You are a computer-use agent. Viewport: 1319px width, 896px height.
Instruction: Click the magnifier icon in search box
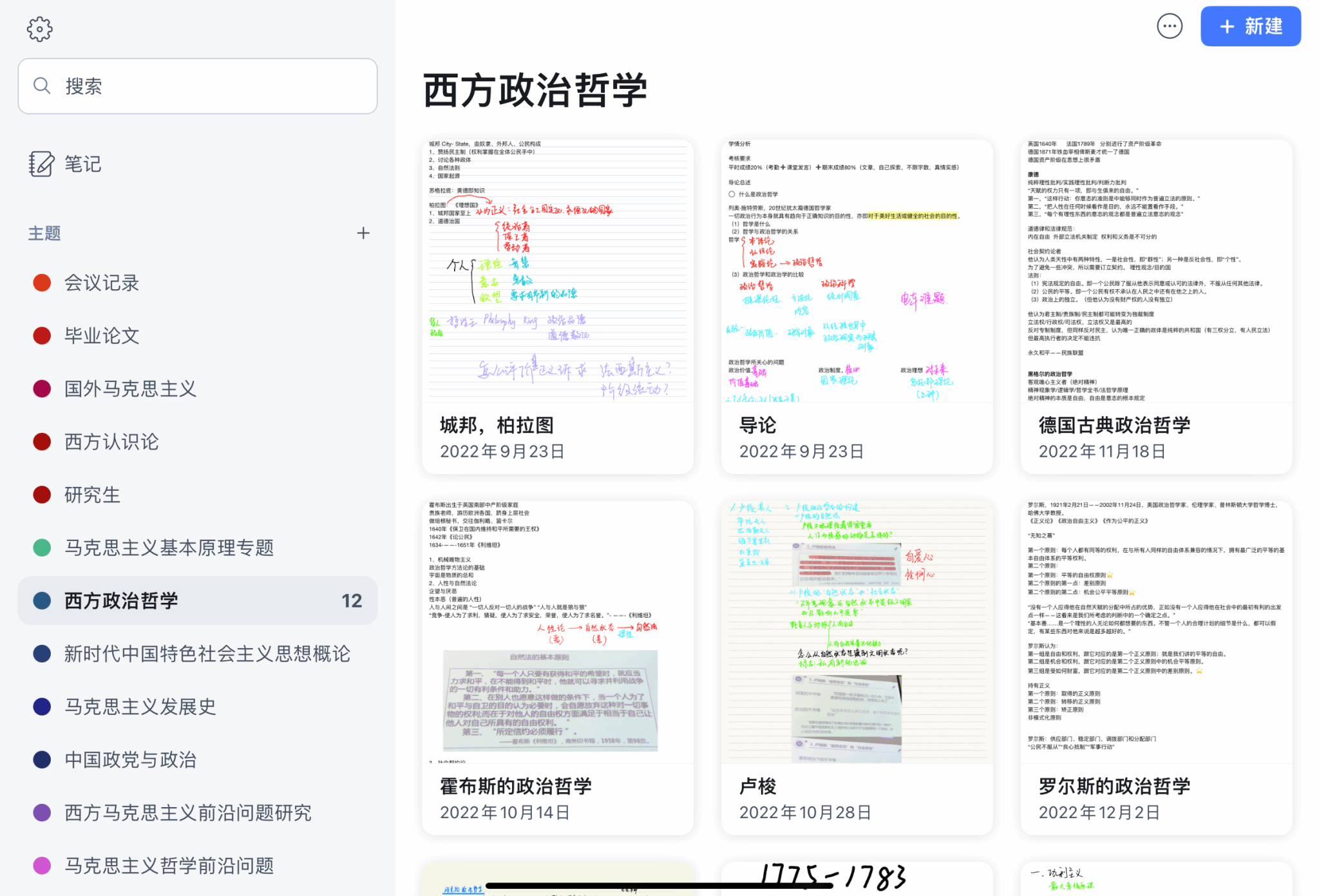coord(42,86)
